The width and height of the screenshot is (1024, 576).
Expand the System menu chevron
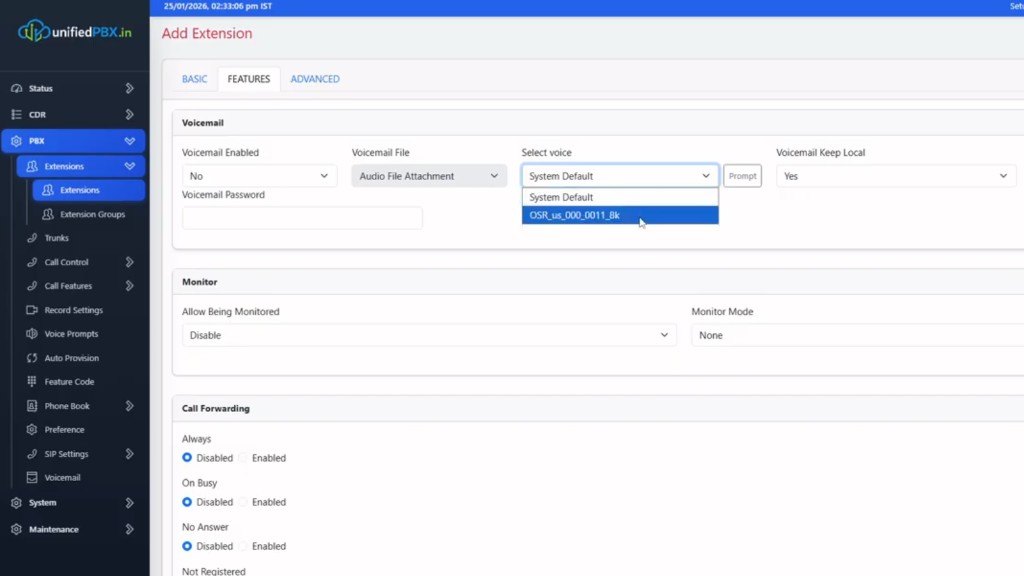click(129, 503)
